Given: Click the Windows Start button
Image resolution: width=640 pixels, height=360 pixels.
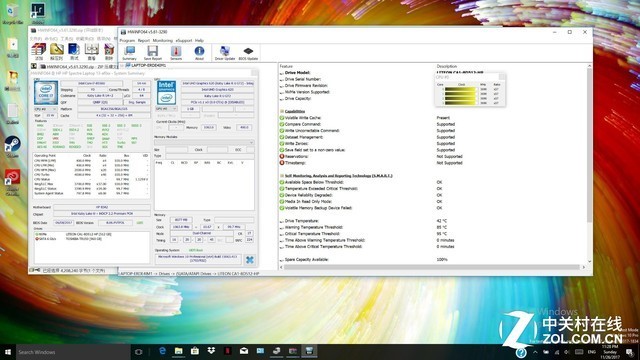Looking at the screenshot, I should [x=7, y=352].
